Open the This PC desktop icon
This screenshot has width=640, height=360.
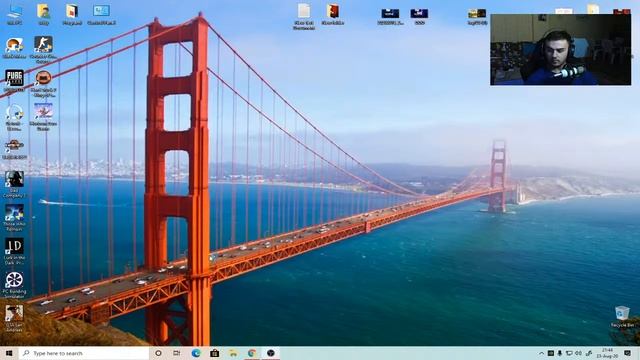(x=15, y=14)
